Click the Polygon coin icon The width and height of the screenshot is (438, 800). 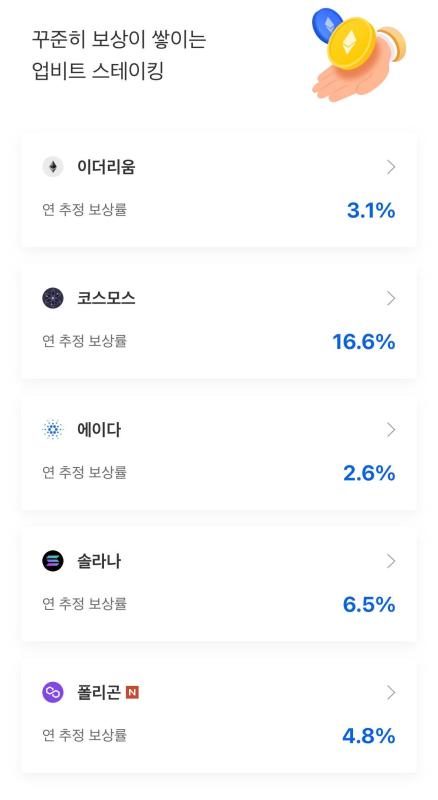click(x=53, y=692)
